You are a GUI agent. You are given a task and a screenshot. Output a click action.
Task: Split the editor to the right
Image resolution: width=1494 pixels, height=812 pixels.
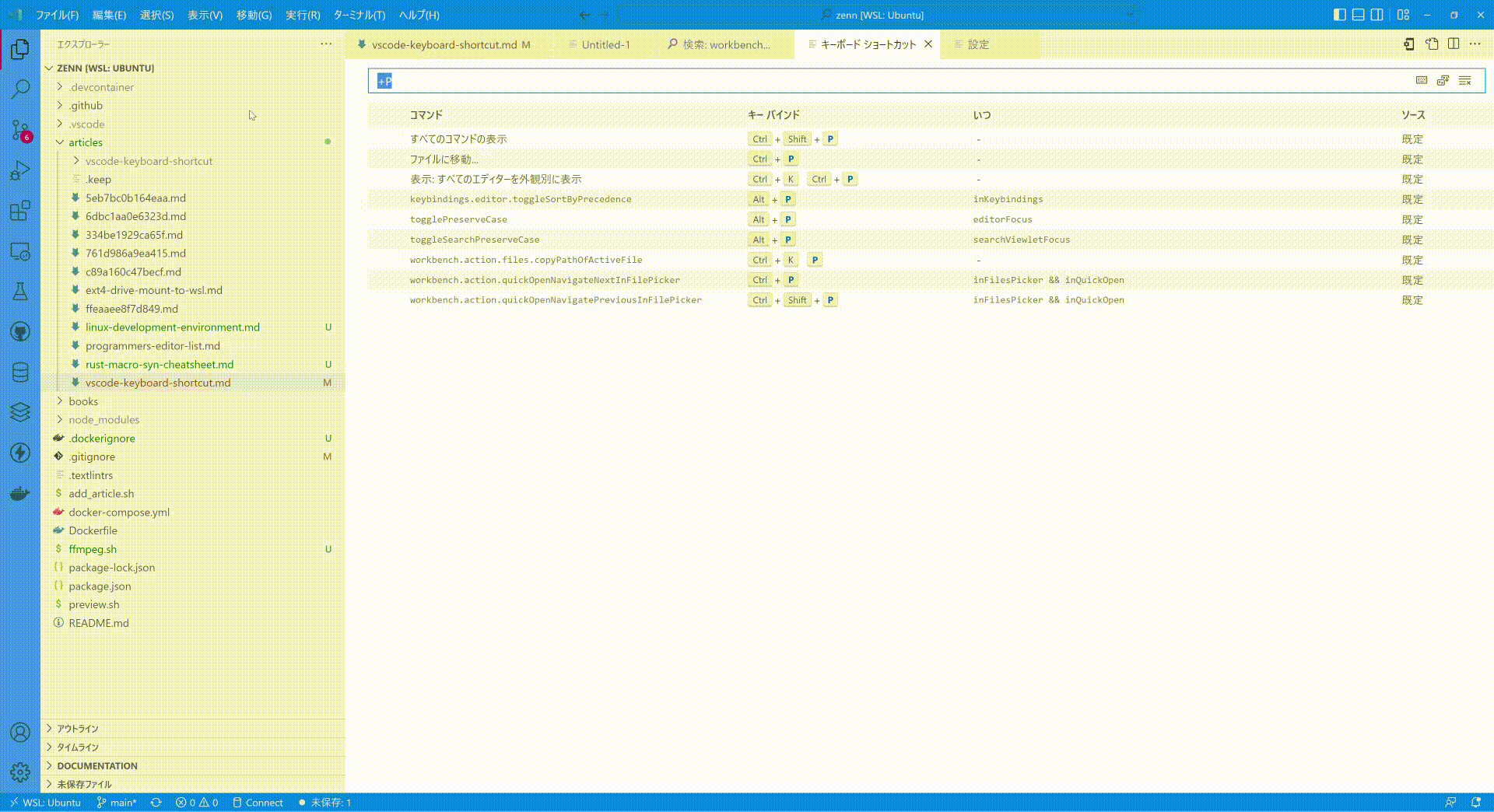(1454, 44)
